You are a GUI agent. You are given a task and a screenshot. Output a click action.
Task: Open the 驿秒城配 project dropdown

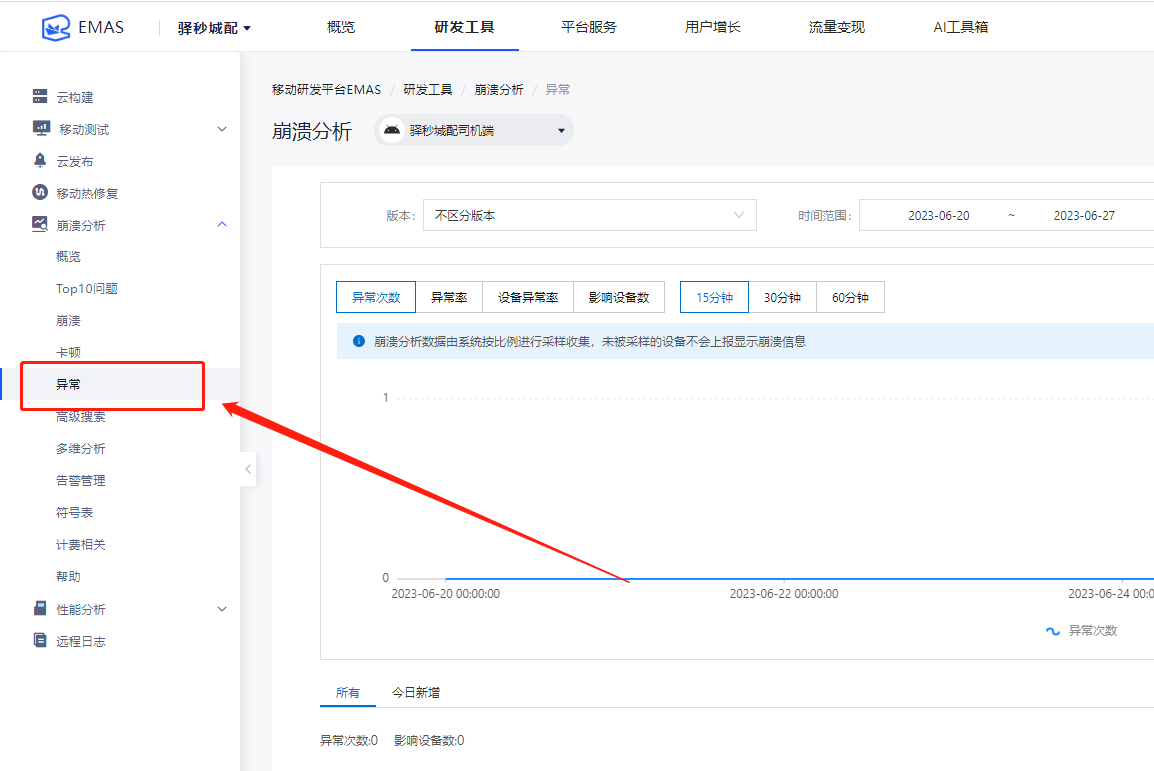click(214, 28)
